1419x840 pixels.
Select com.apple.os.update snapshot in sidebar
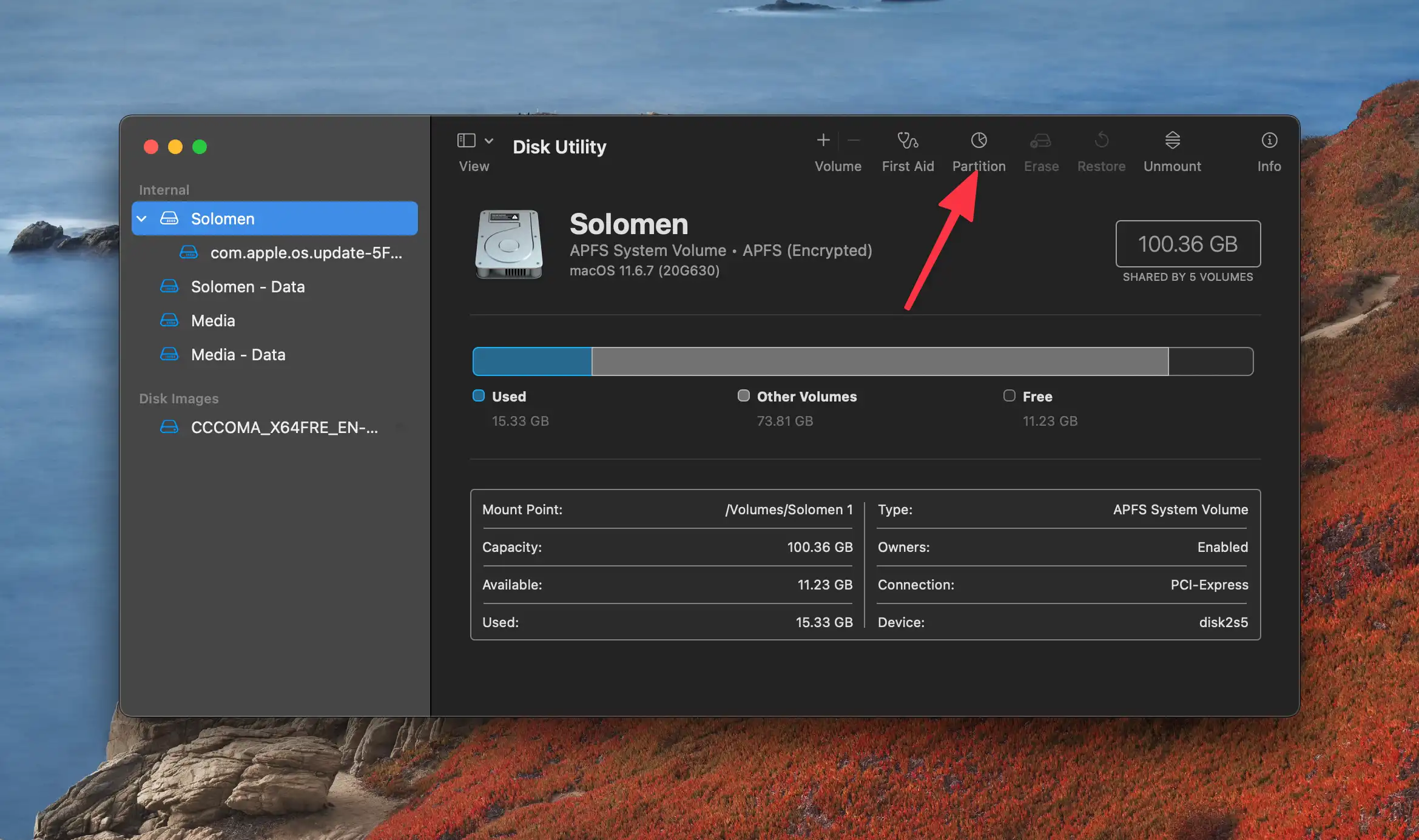coord(274,252)
